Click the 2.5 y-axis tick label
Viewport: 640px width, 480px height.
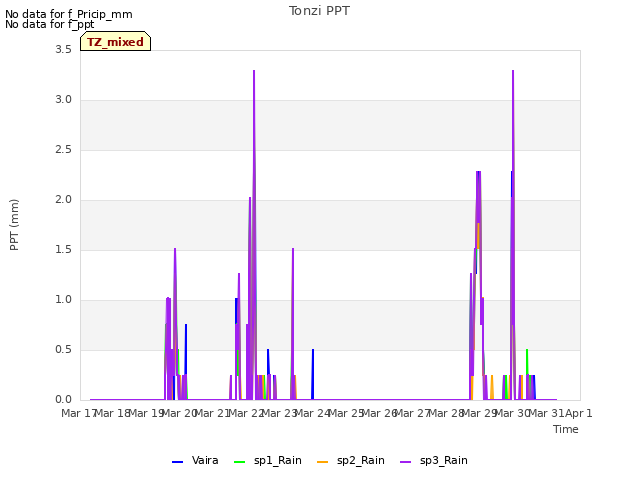(x=64, y=150)
